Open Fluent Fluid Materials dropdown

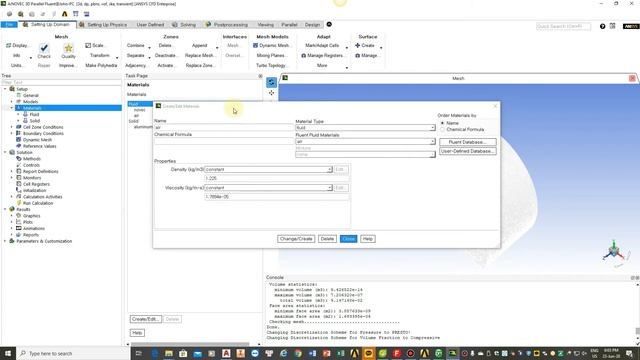(365, 141)
